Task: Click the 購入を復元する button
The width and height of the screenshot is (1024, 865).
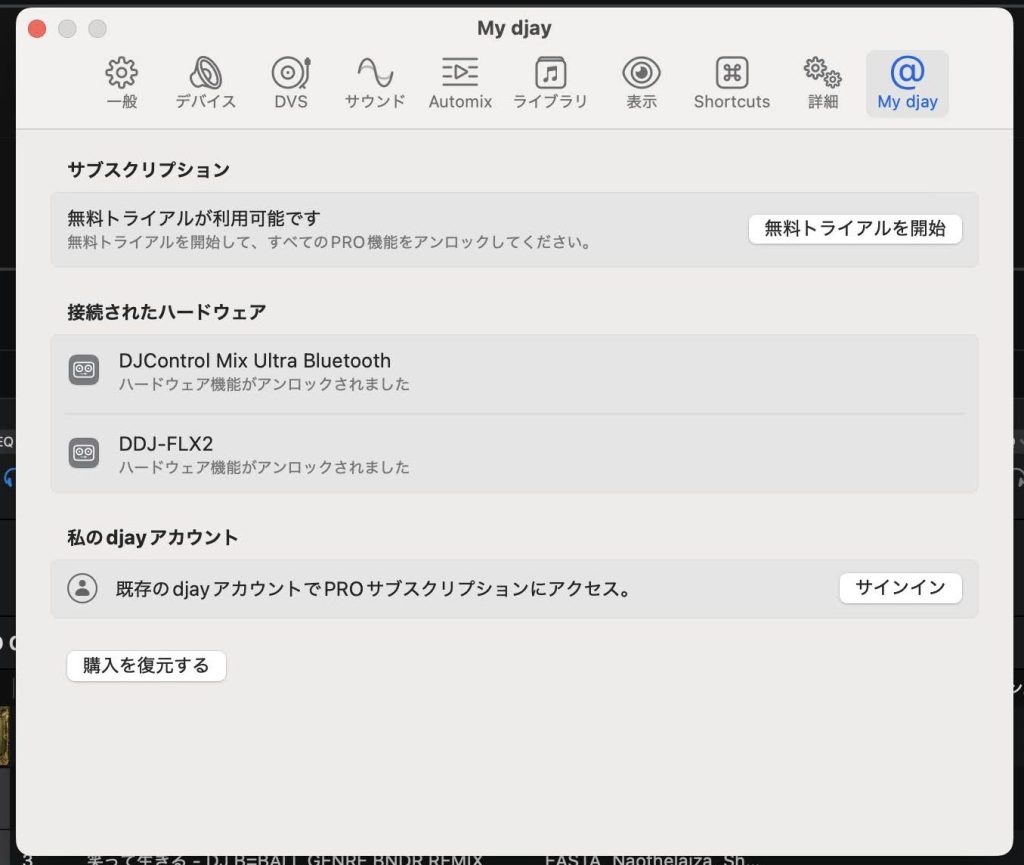Action: (x=146, y=666)
